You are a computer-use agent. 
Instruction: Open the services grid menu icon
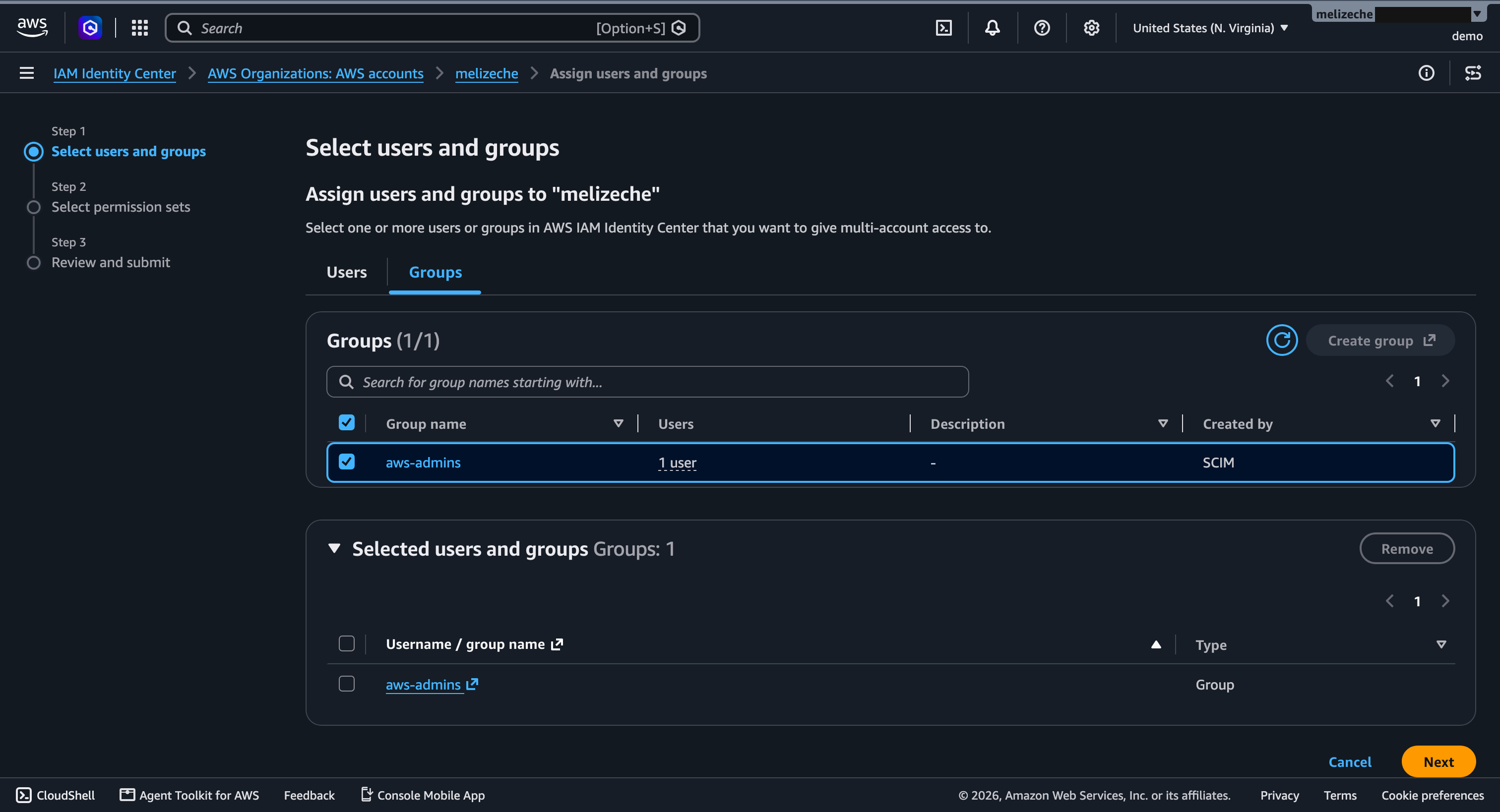(140, 27)
